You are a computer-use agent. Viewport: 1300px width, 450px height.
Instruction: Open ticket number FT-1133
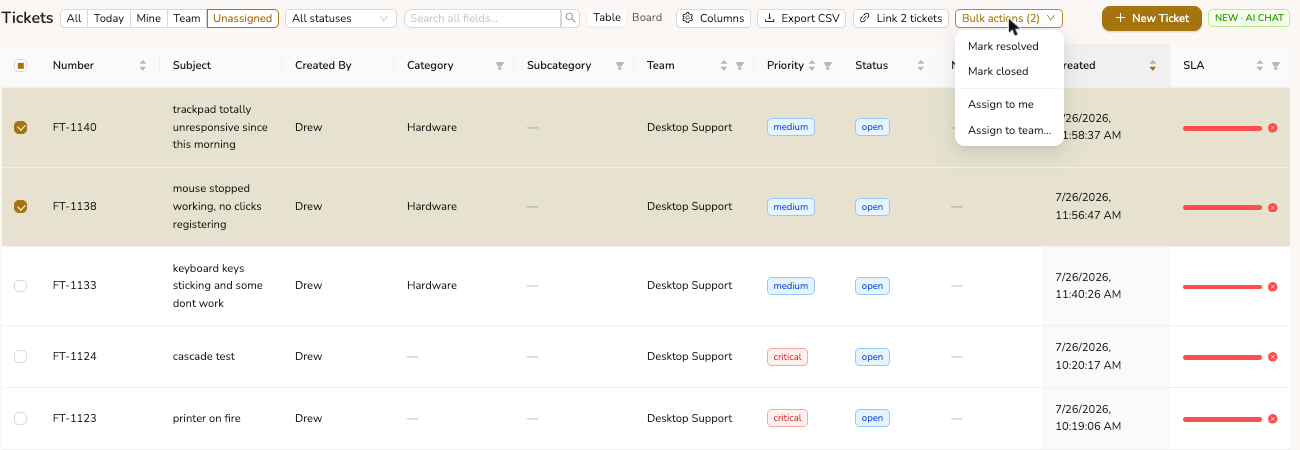click(x=75, y=286)
